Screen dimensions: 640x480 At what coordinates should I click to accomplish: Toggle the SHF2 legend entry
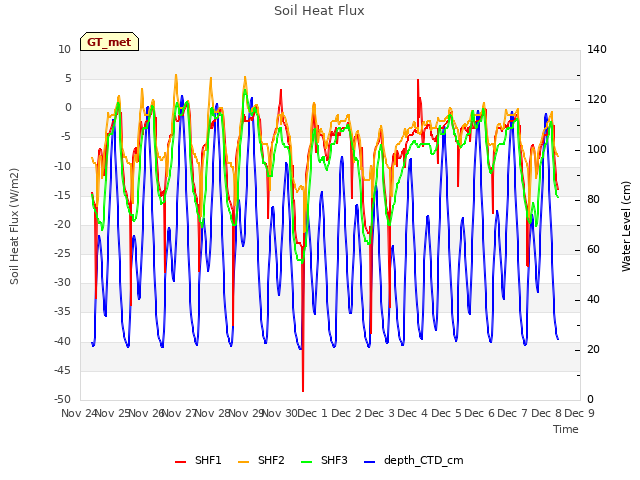tap(261, 460)
